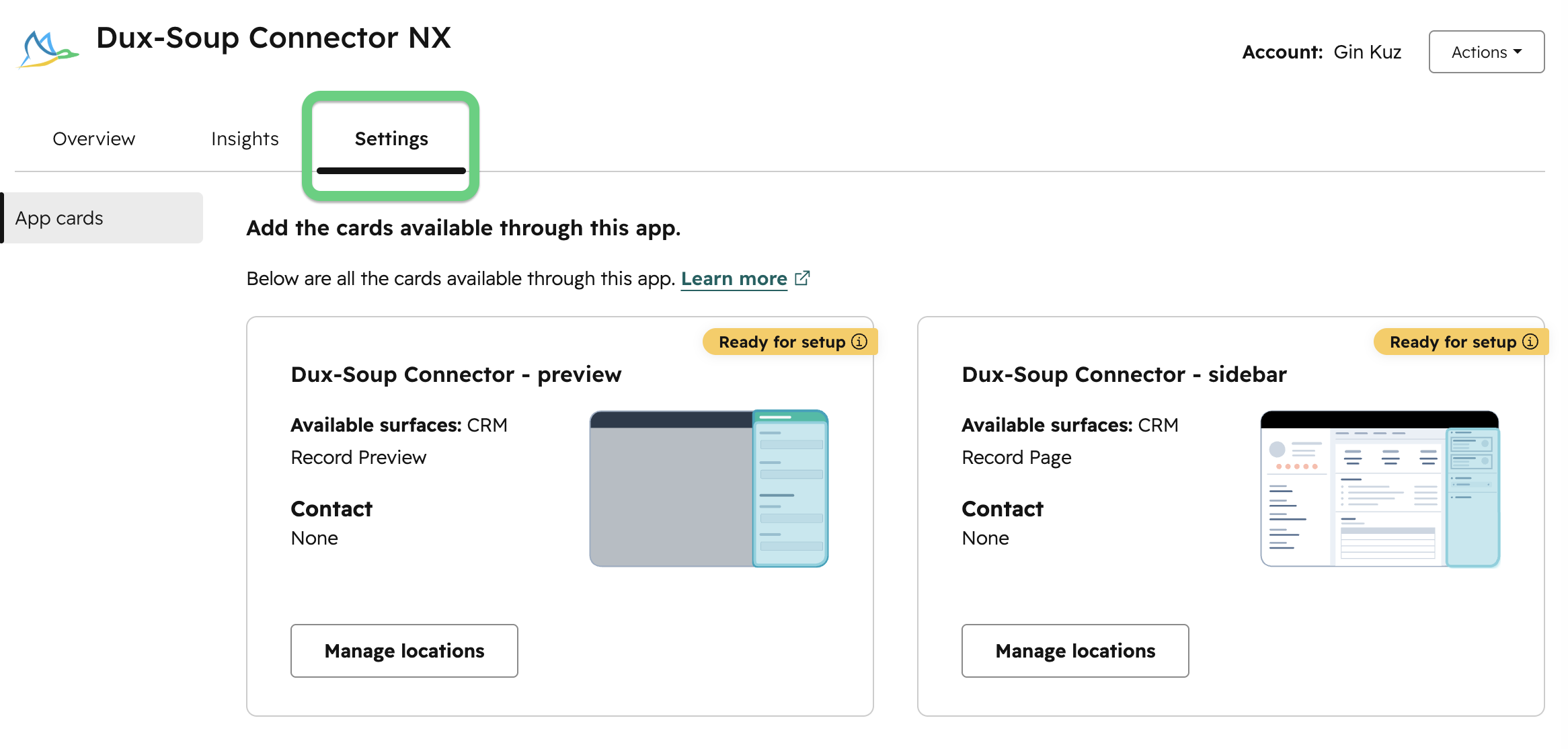Click "Add the cards available through this app." heading
This screenshot has height=749, width=1568.
463,228
